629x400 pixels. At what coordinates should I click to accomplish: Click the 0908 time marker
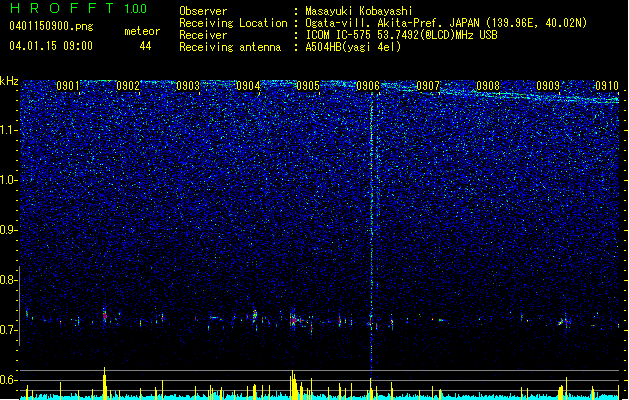click(x=488, y=86)
